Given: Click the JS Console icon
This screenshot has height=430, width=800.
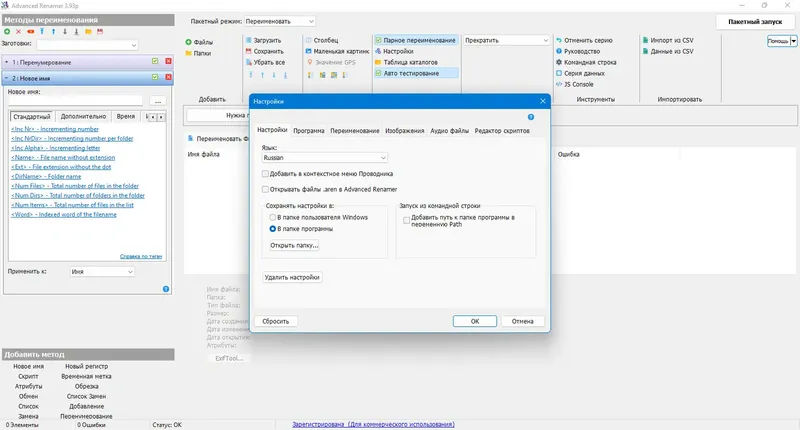Looking at the screenshot, I should tap(559, 84).
